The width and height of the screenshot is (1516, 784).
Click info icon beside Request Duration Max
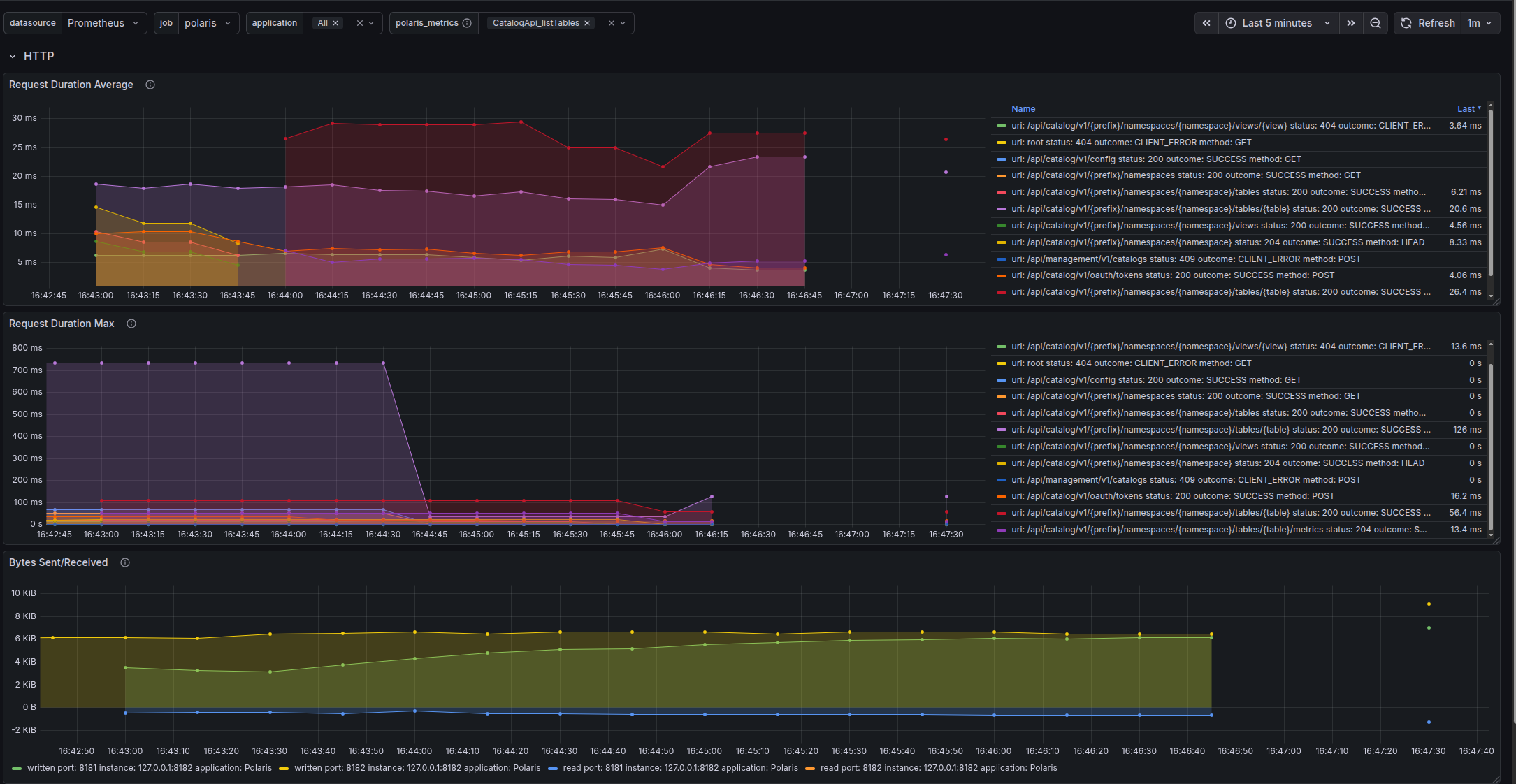click(131, 324)
